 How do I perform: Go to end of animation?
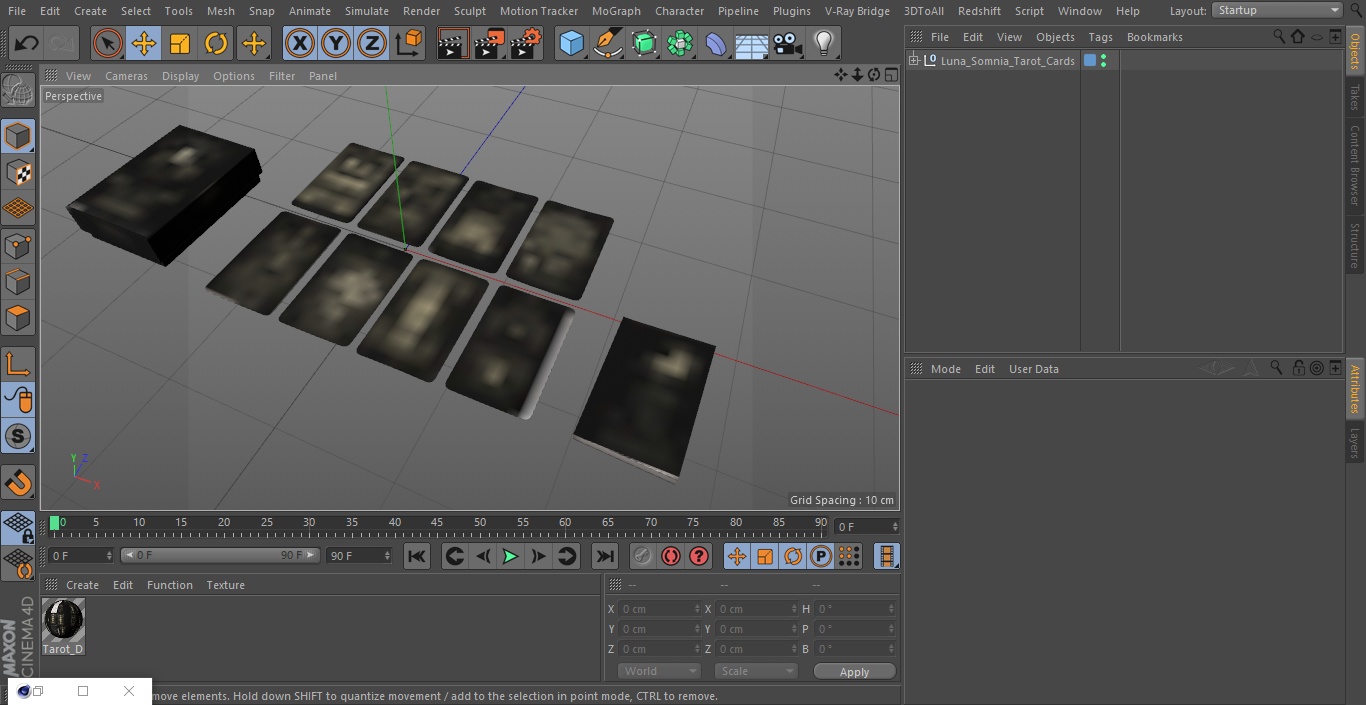pyautogui.click(x=605, y=556)
